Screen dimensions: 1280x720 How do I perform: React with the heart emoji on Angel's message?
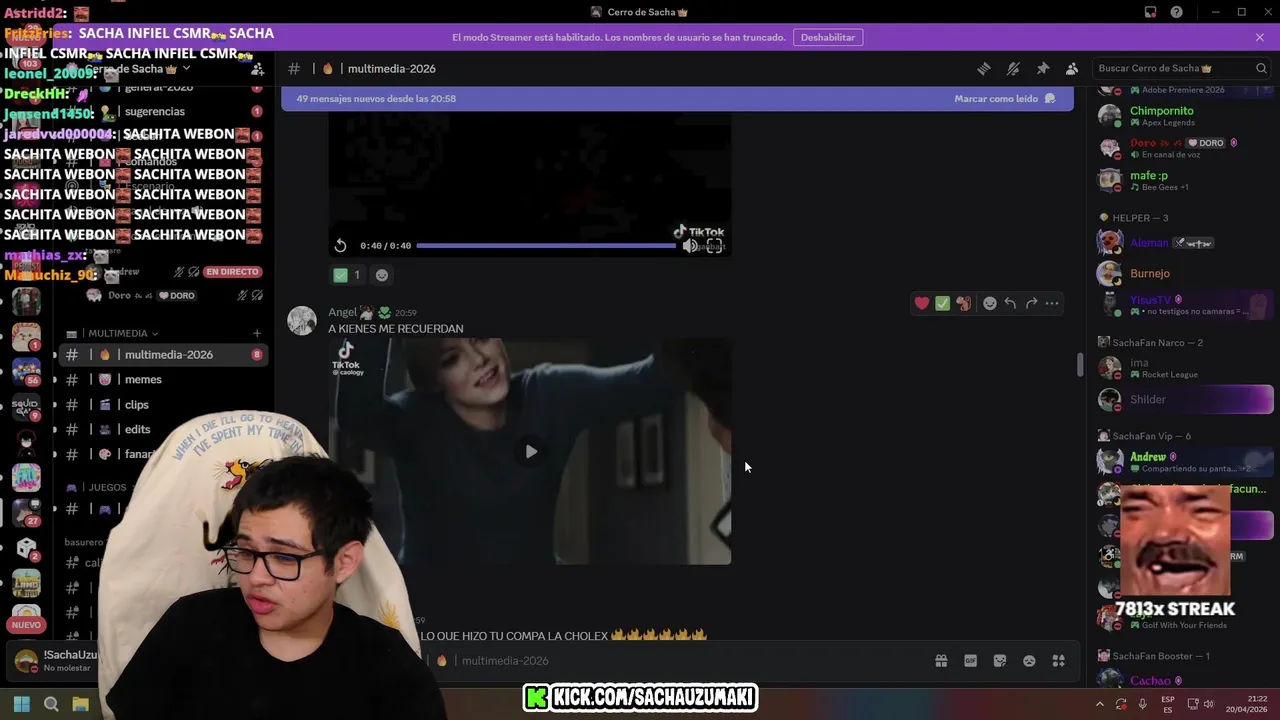(x=922, y=303)
